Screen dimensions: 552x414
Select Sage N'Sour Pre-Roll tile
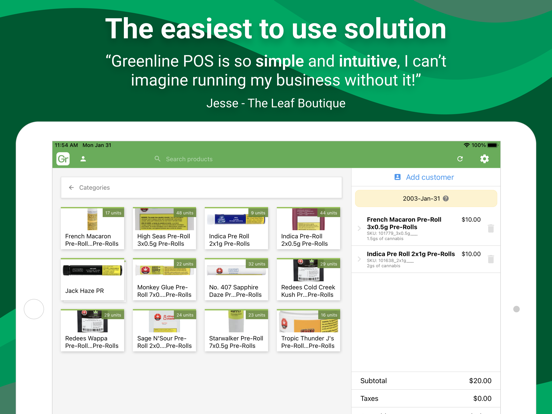[164, 330]
